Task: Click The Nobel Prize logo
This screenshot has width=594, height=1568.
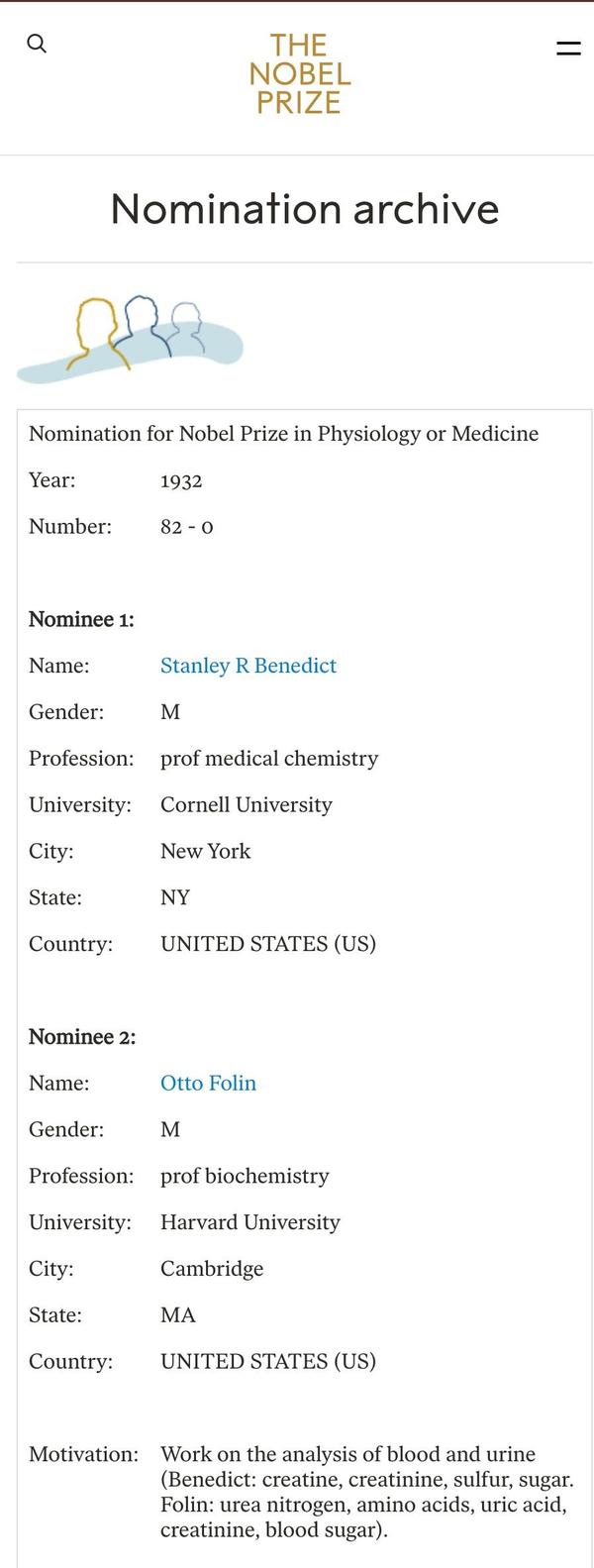Action: coord(299,73)
